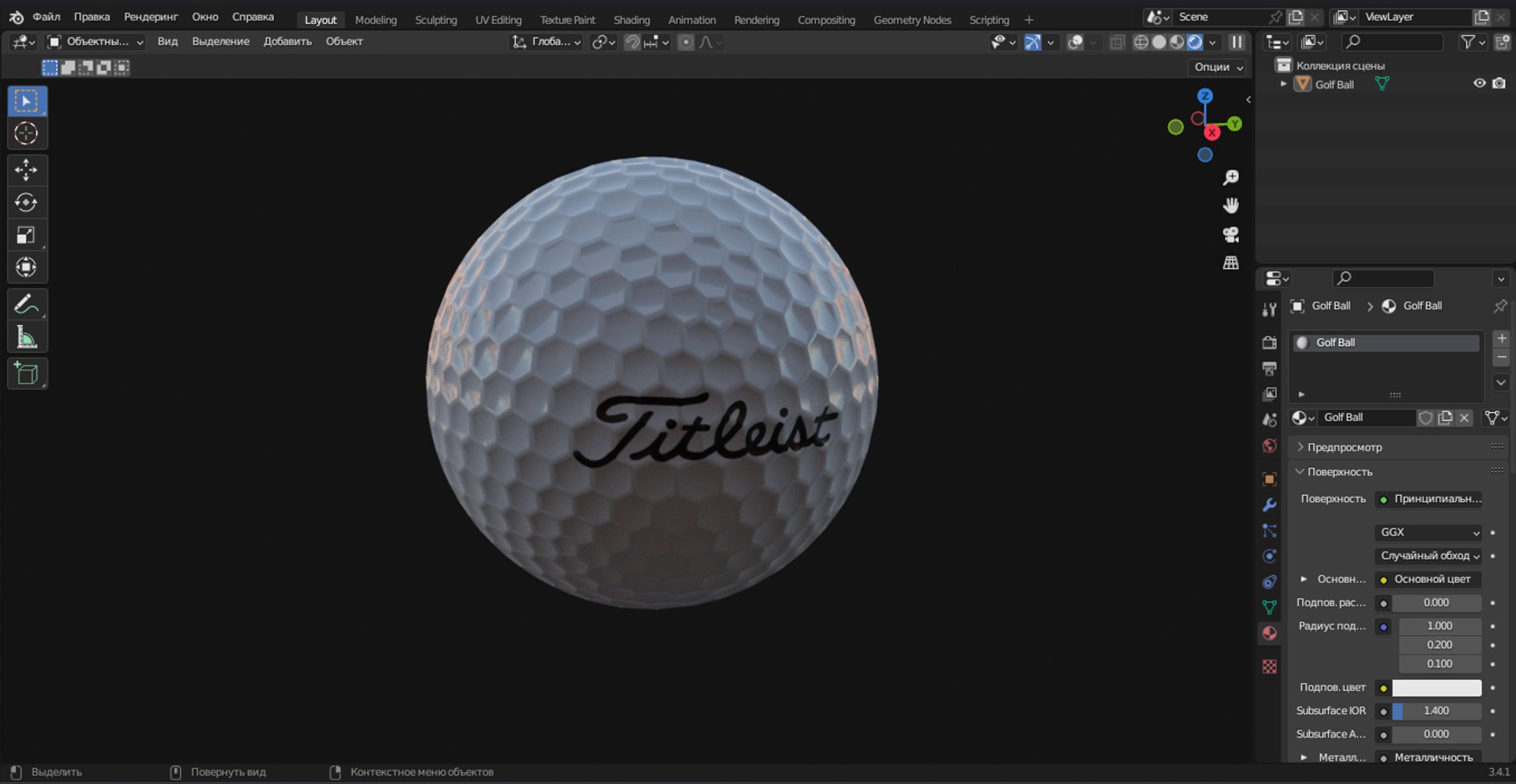Open the Modifiers properties tab
The height and width of the screenshot is (784, 1516).
(x=1269, y=505)
